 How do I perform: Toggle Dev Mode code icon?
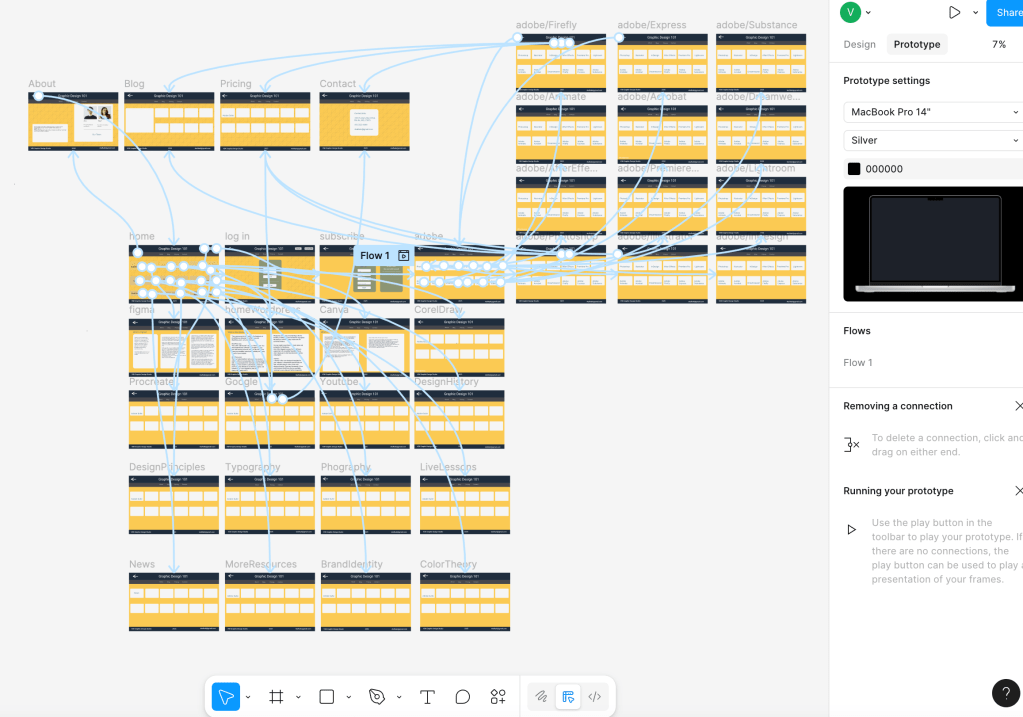595,697
